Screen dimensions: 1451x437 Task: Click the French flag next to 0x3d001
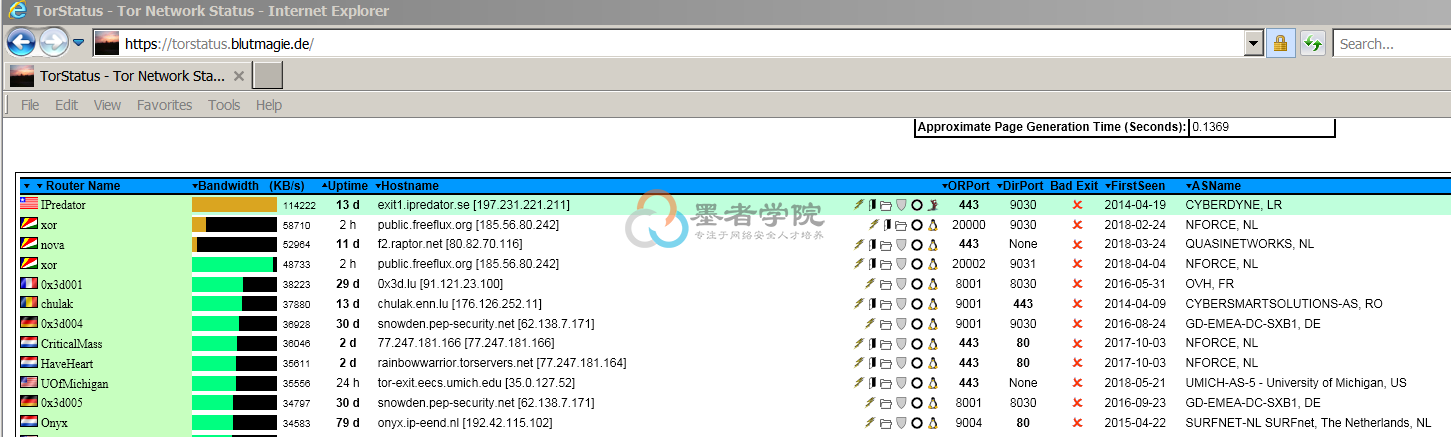[x=29, y=284]
